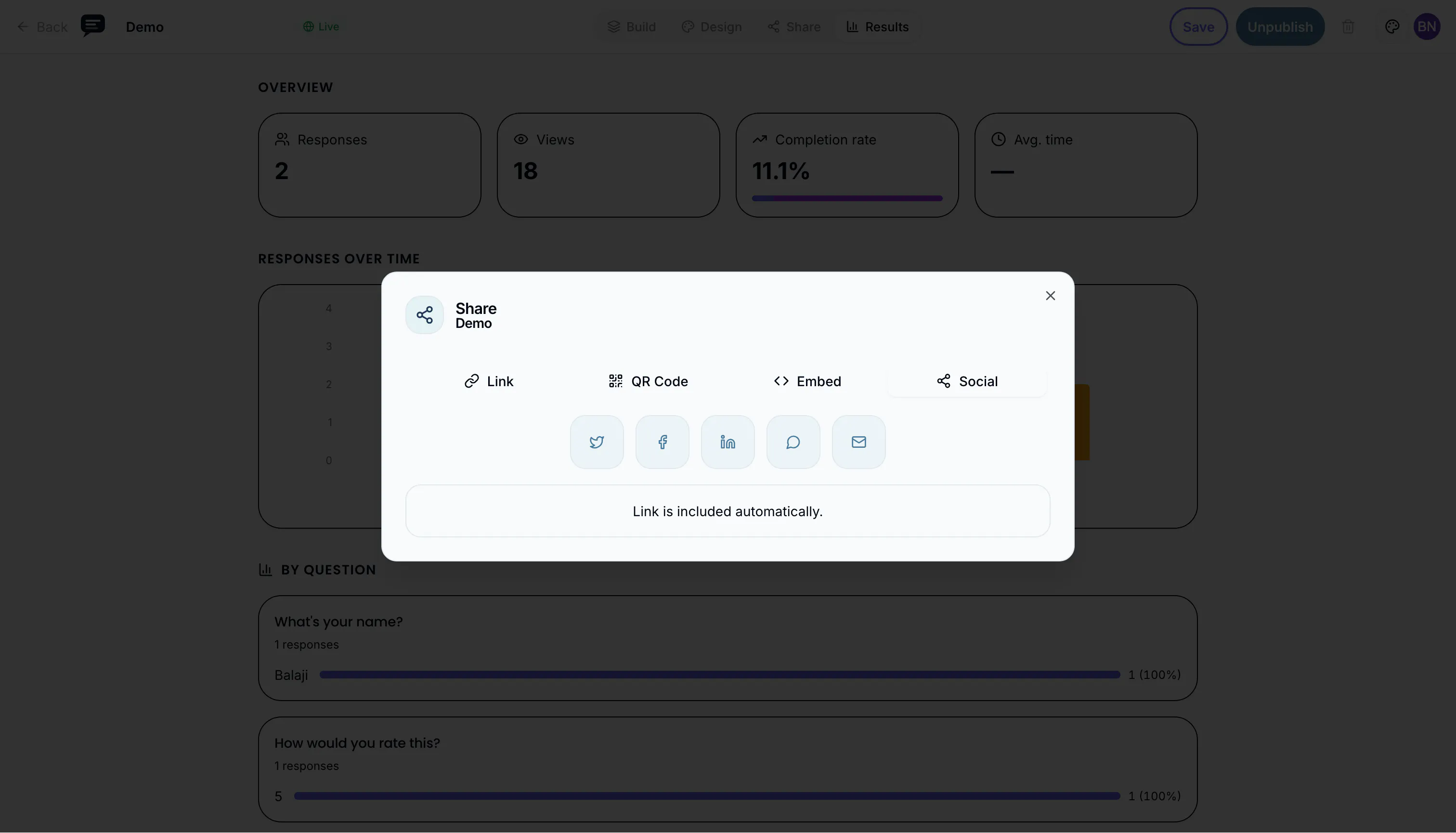Go Back to the previous page

coord(42,27)
